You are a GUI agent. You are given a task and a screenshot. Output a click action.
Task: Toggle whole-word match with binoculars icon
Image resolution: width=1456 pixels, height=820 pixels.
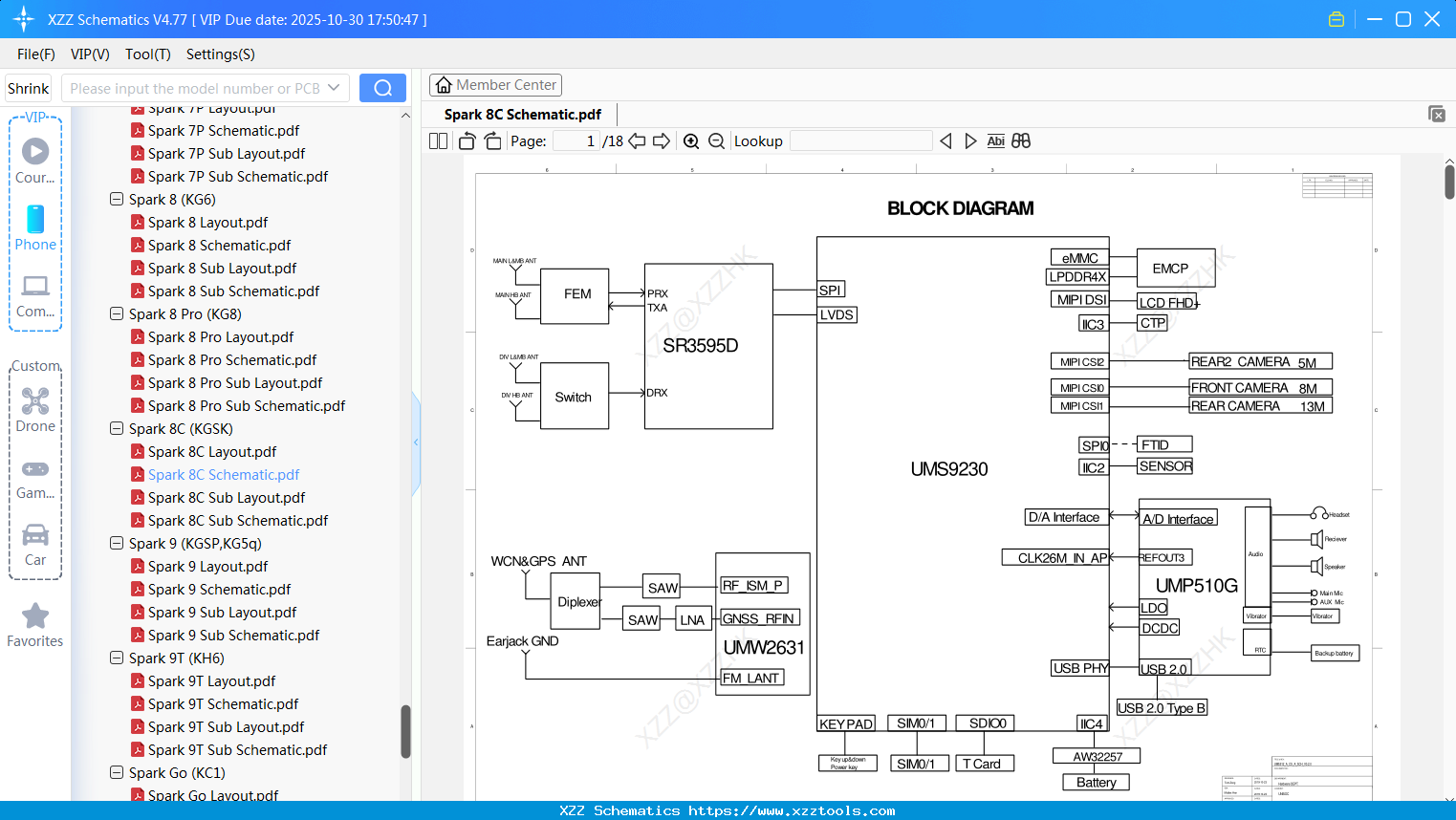click(x=1019, y=140)
